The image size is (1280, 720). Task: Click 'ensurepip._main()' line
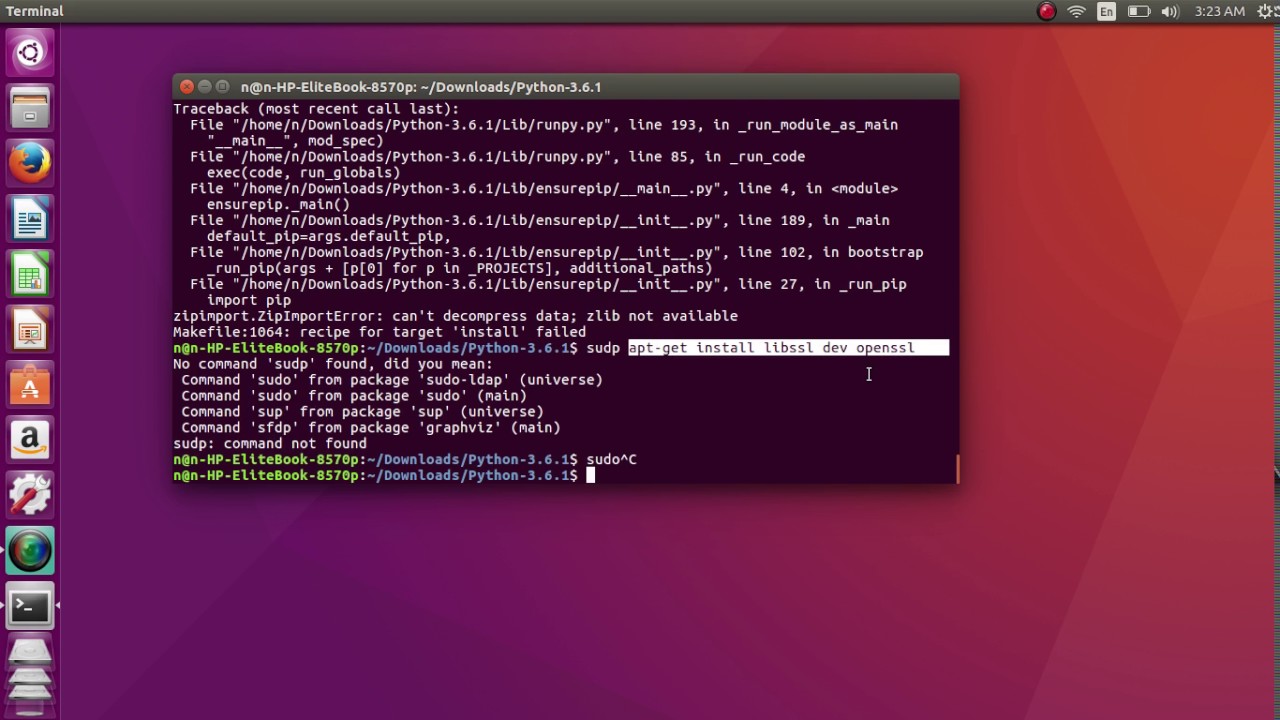coord(278,204)
